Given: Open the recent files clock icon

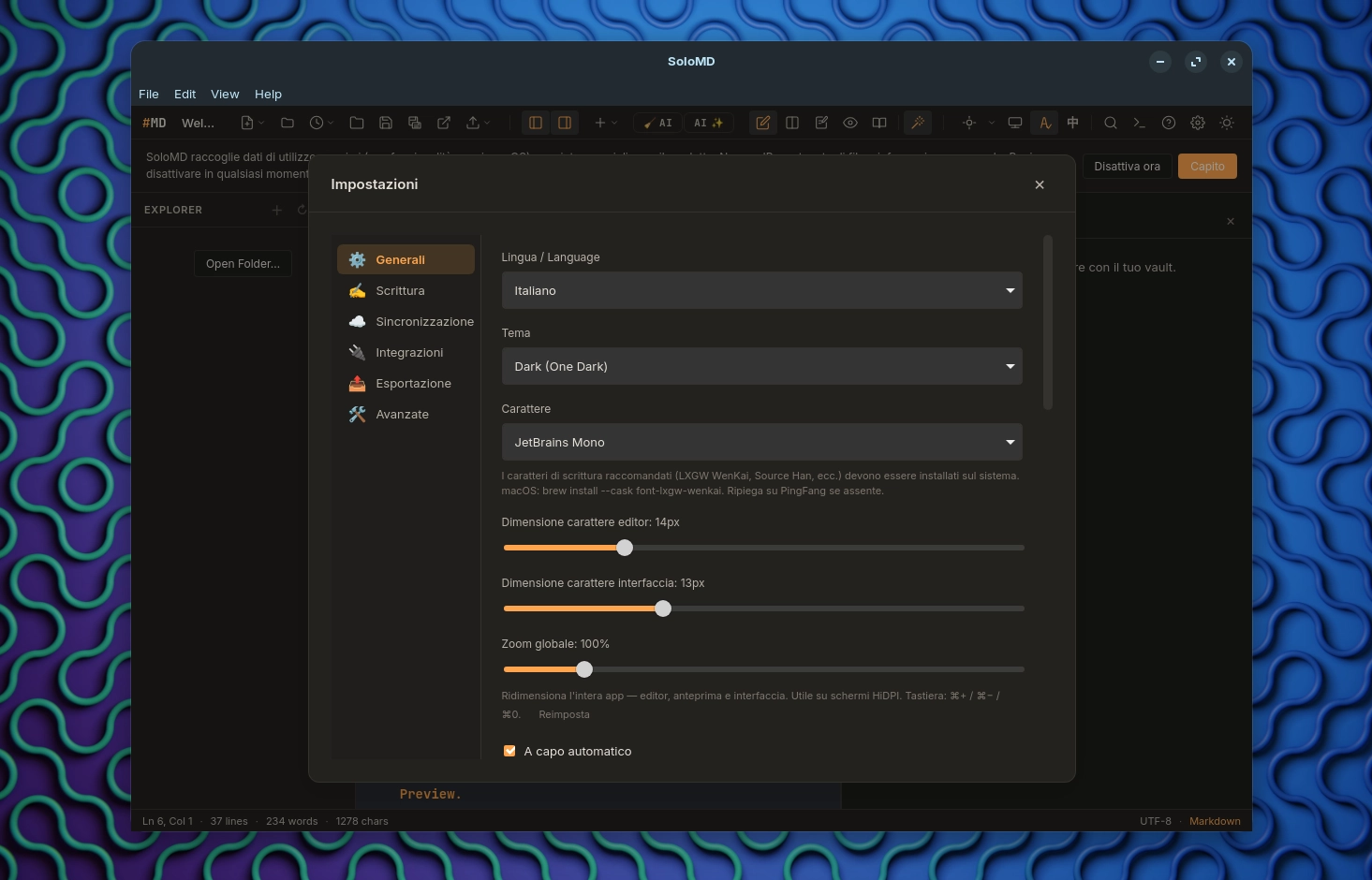Looking at the screenshot, I should pyautogui.click(x=317, y=123).
